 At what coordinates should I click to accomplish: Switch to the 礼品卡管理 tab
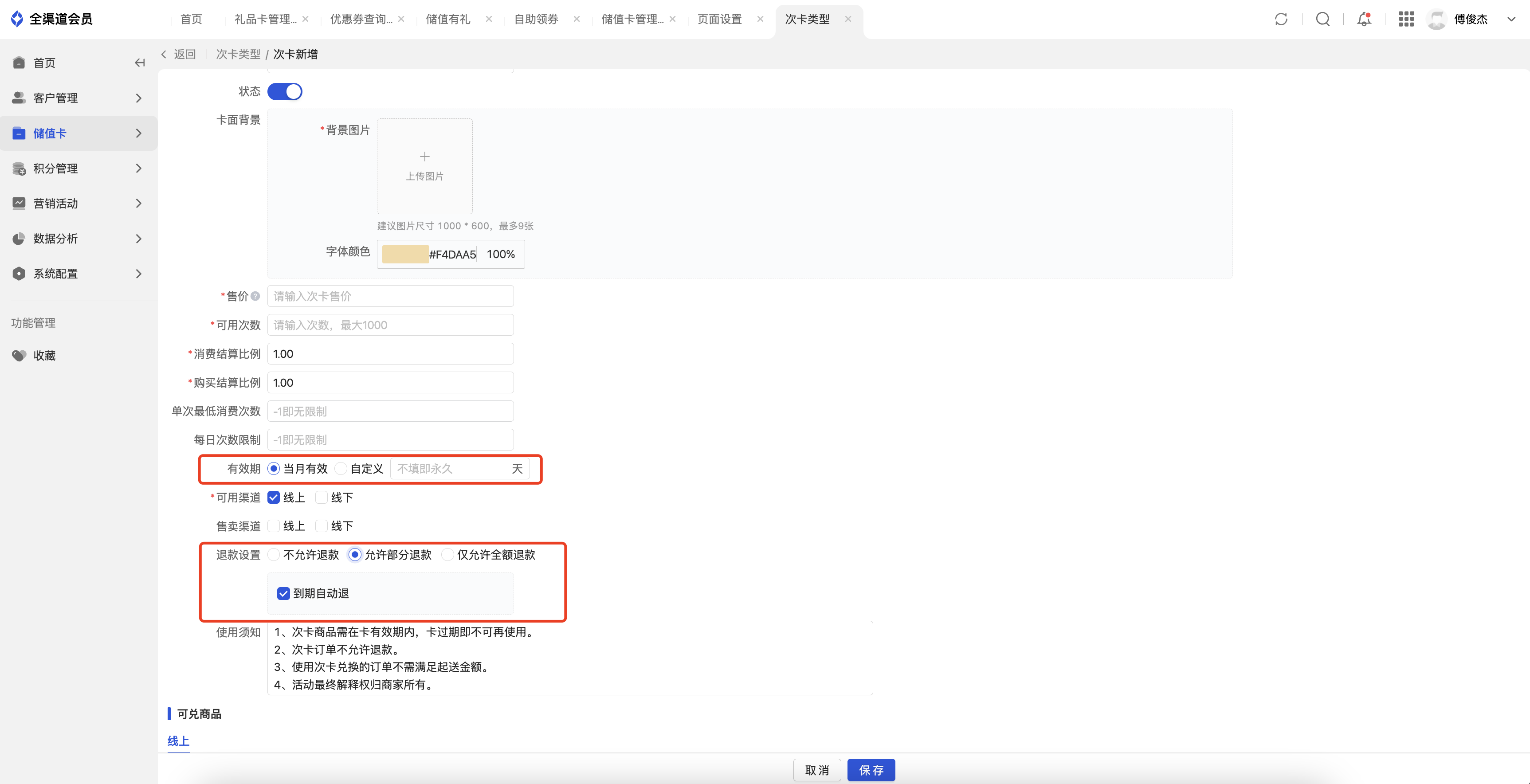point(266,19)
